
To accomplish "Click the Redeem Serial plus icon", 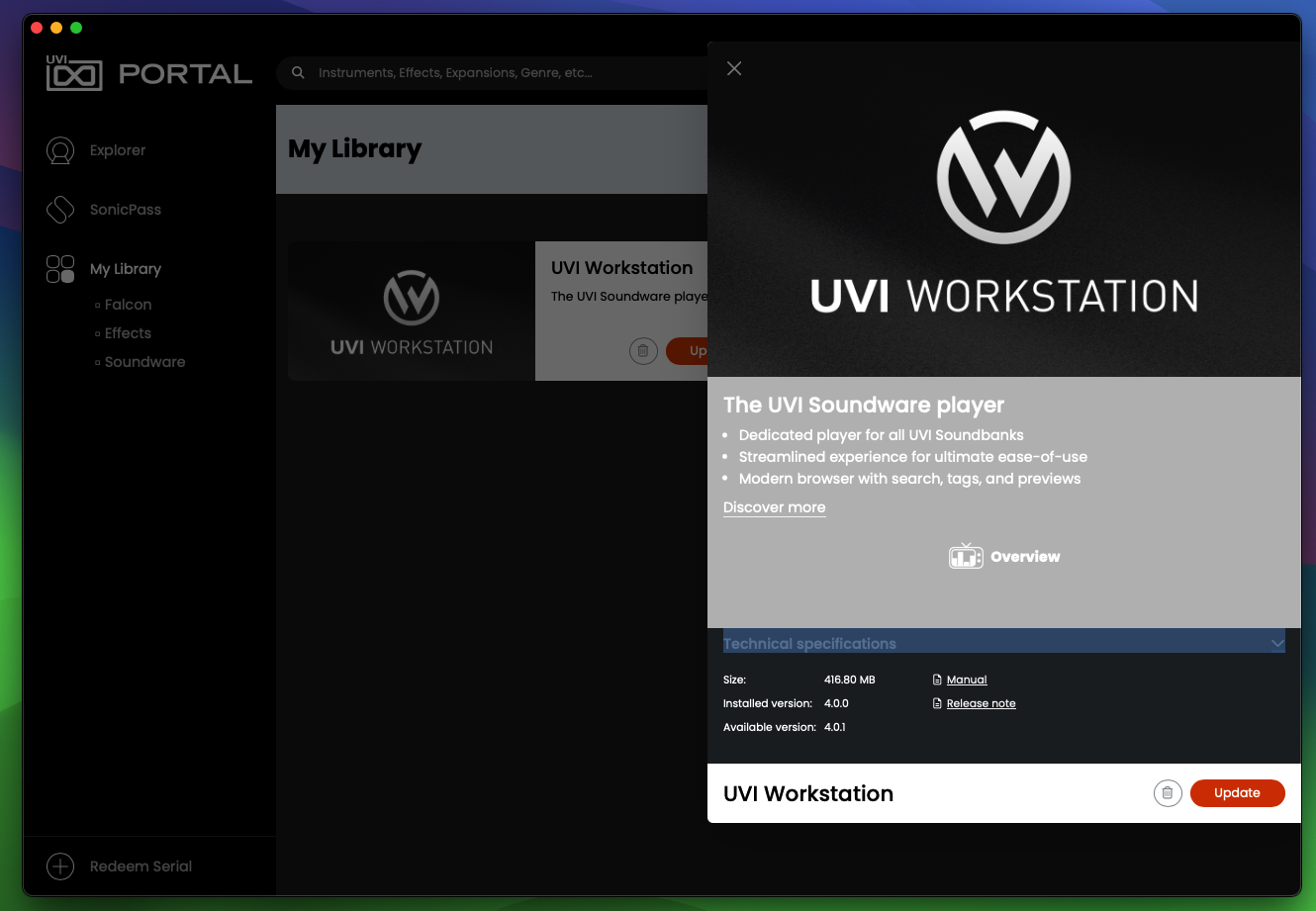I will pos(60,866).
